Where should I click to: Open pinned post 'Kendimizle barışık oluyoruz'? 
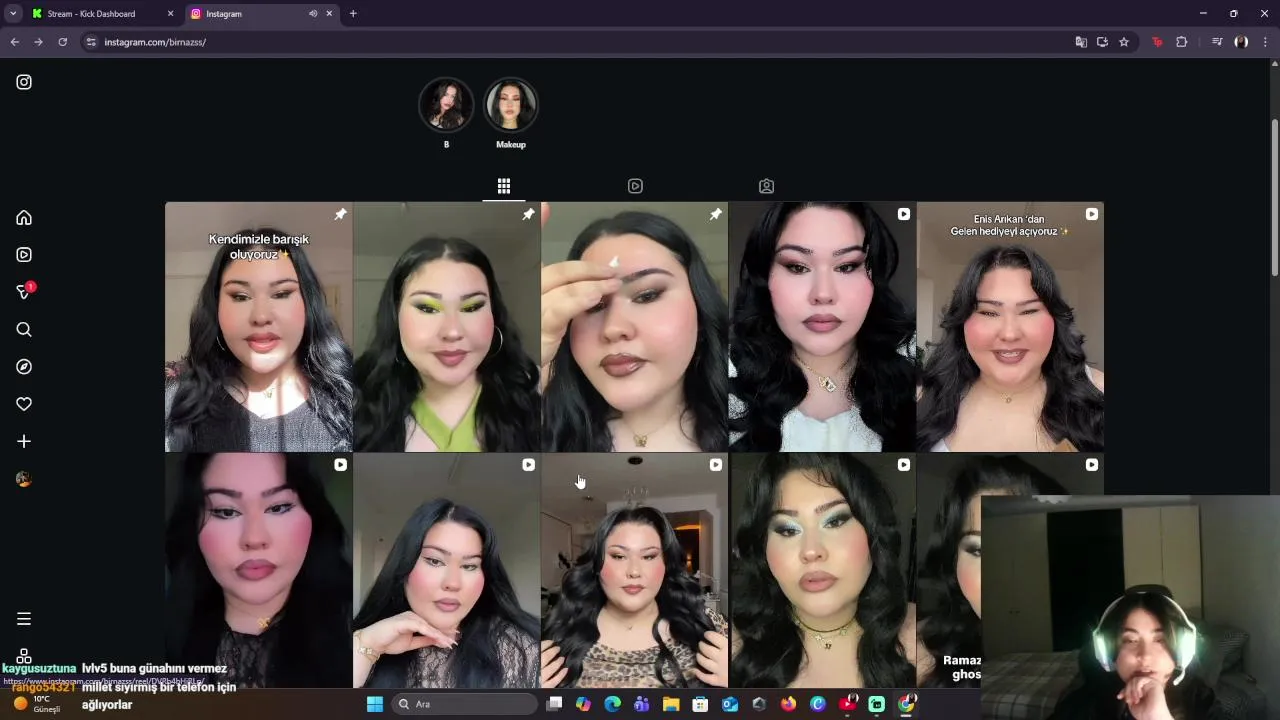(259, 327)
